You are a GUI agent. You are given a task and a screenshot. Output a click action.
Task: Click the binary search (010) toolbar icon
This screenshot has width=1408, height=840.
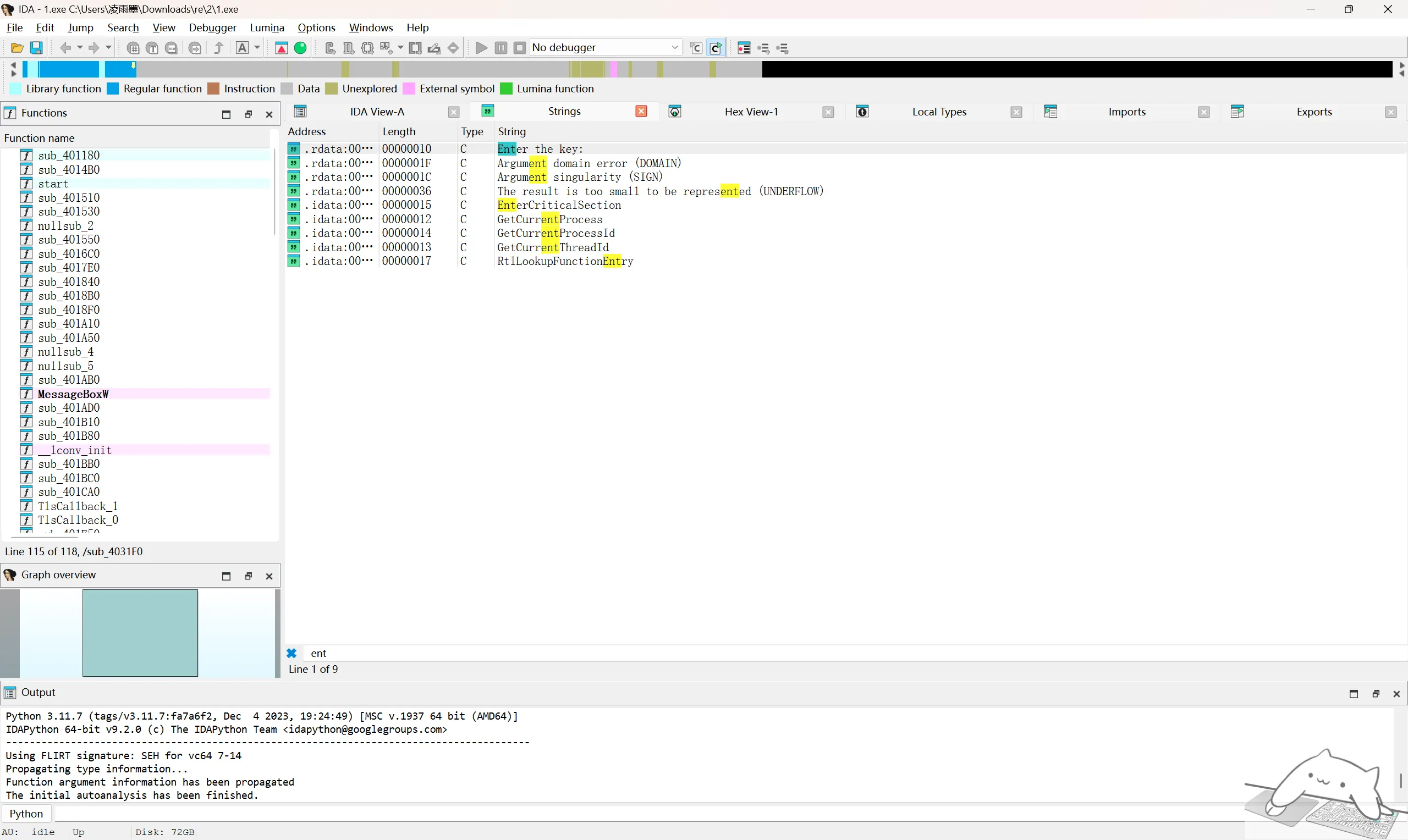pos(172,48)
